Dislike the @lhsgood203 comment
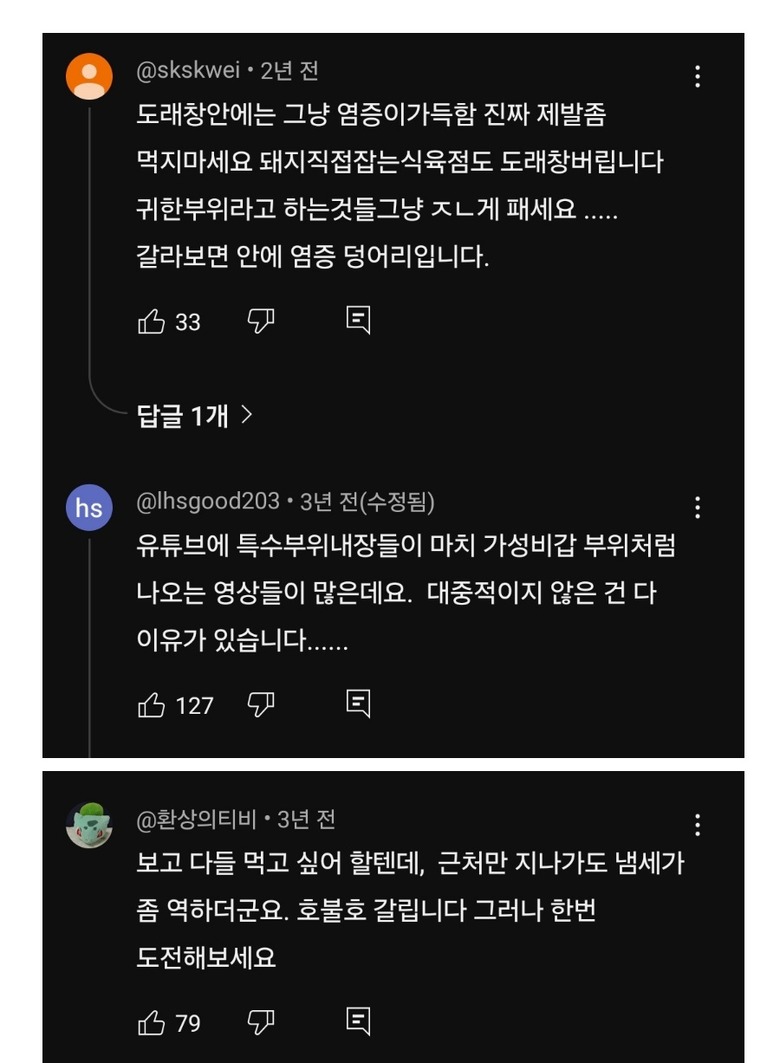This screenshot has width=780, height=1063. click(261, 704)
